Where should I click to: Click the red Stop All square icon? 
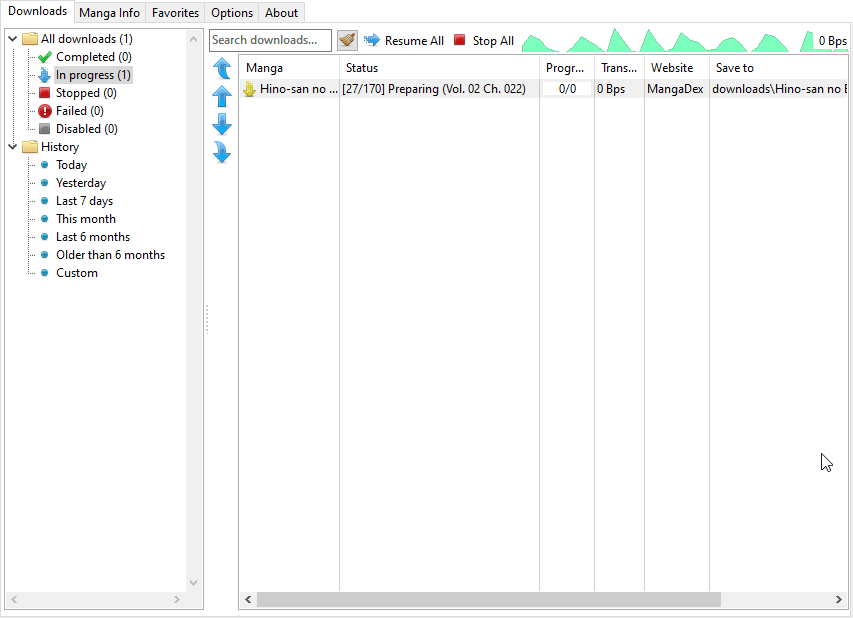(460, 40)
